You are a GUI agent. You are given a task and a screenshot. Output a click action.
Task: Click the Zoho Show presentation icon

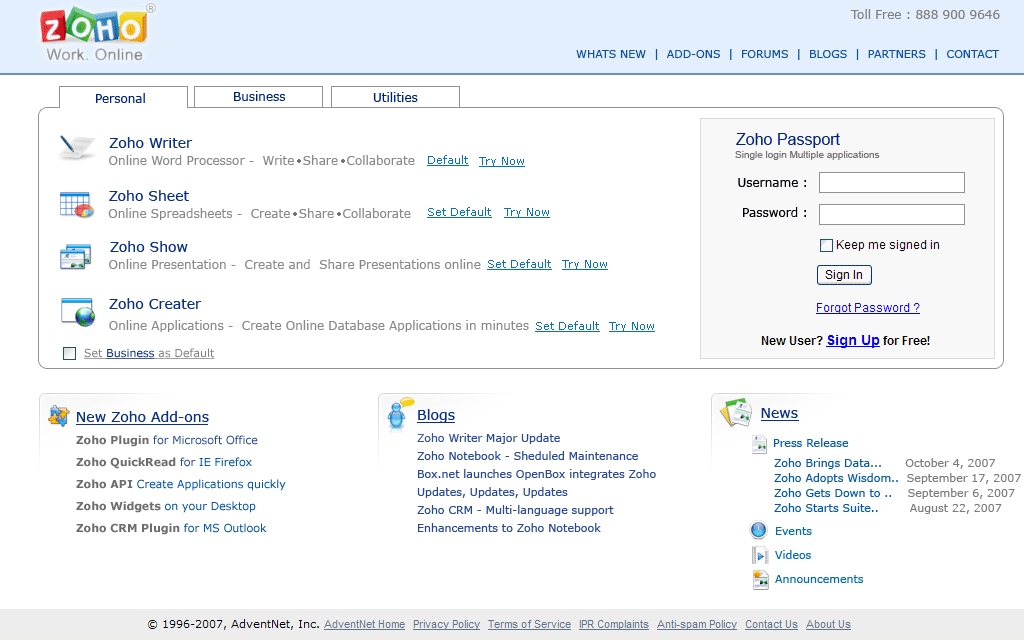[76, 257]
